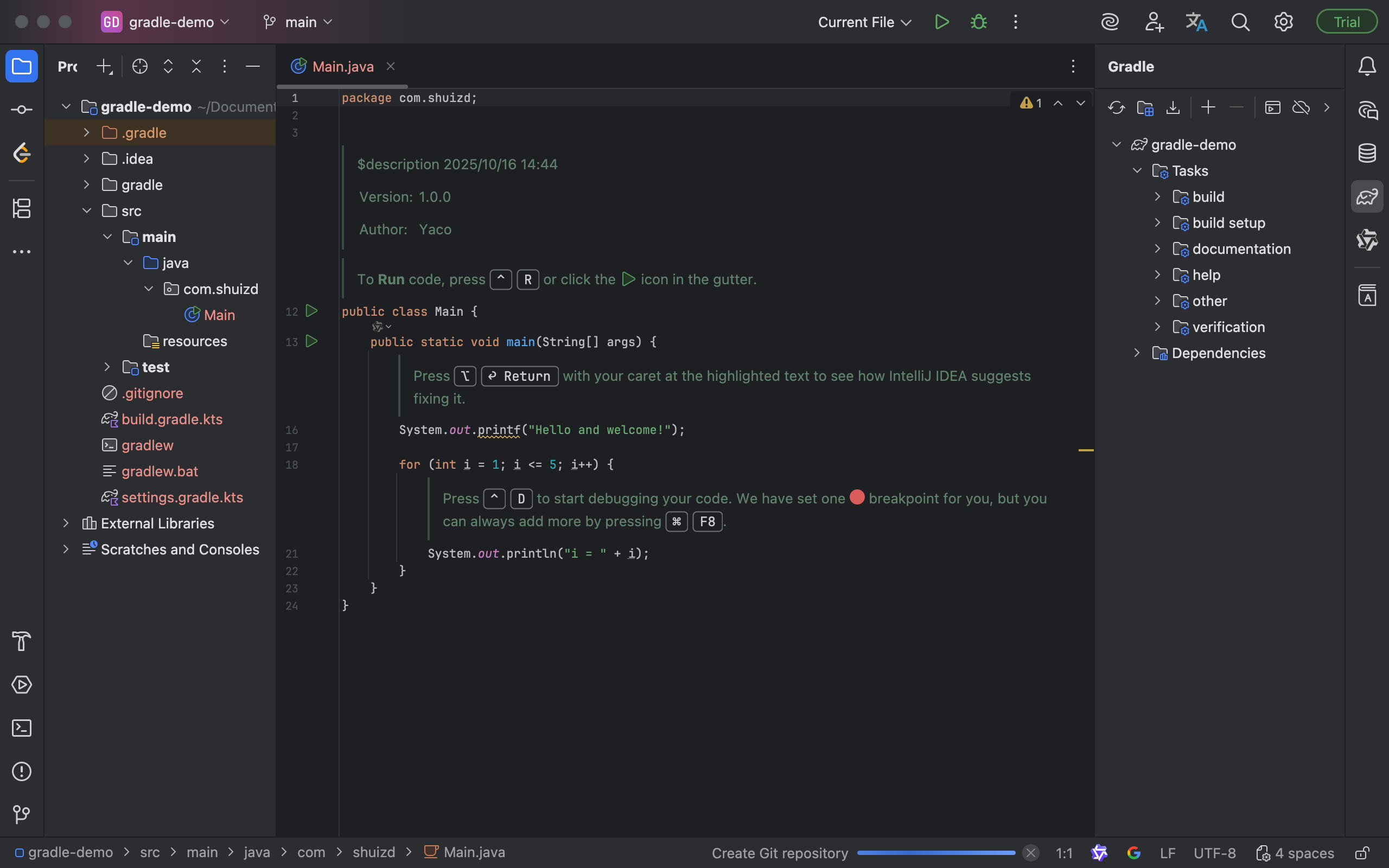Click the green Run button in the toolbar
Screen dimensions: 1389x868
click(x=941, y=22)
